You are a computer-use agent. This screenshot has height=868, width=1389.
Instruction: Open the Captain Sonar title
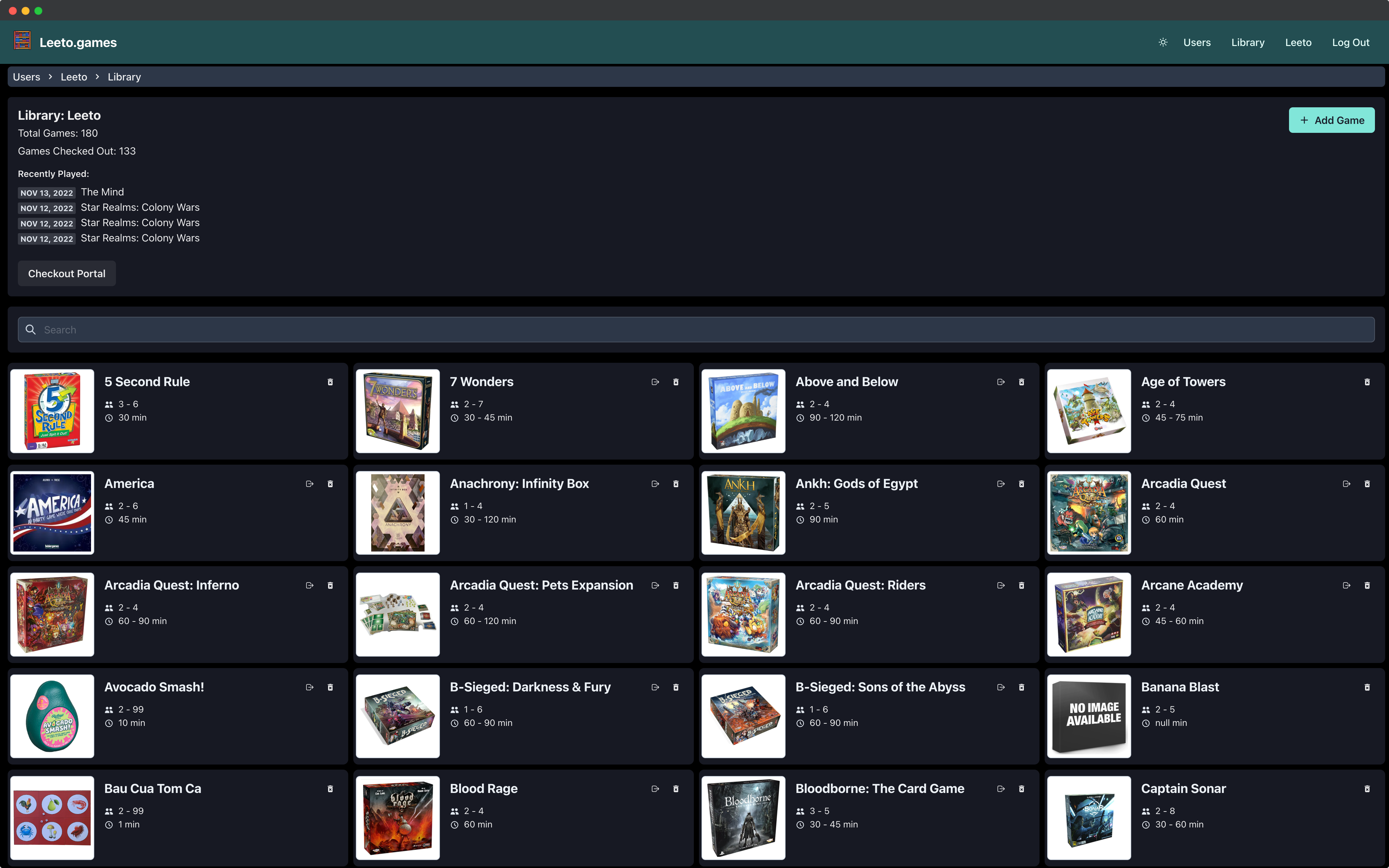(x=1184, y=789)
